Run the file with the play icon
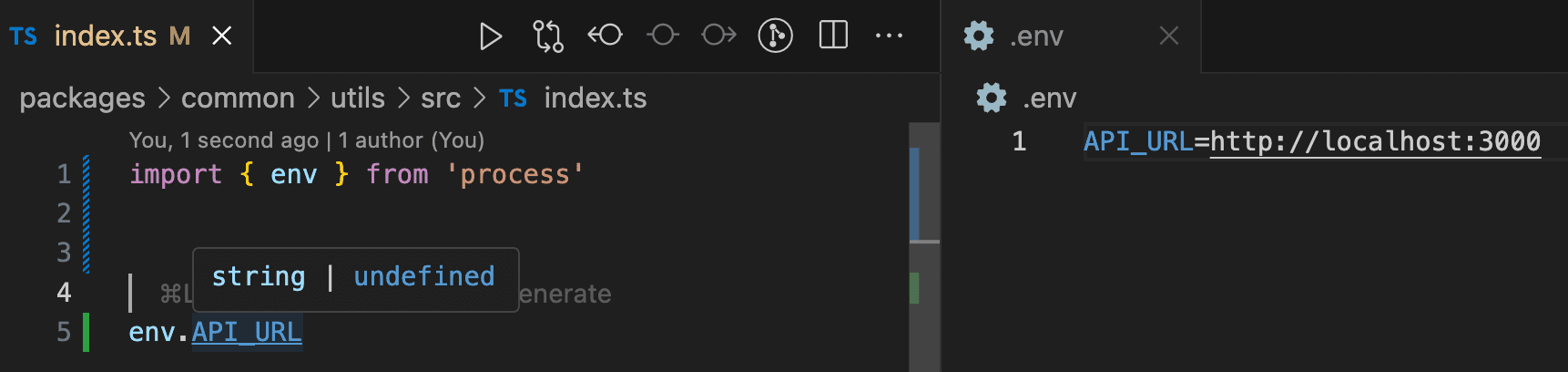 pos(491,36)
